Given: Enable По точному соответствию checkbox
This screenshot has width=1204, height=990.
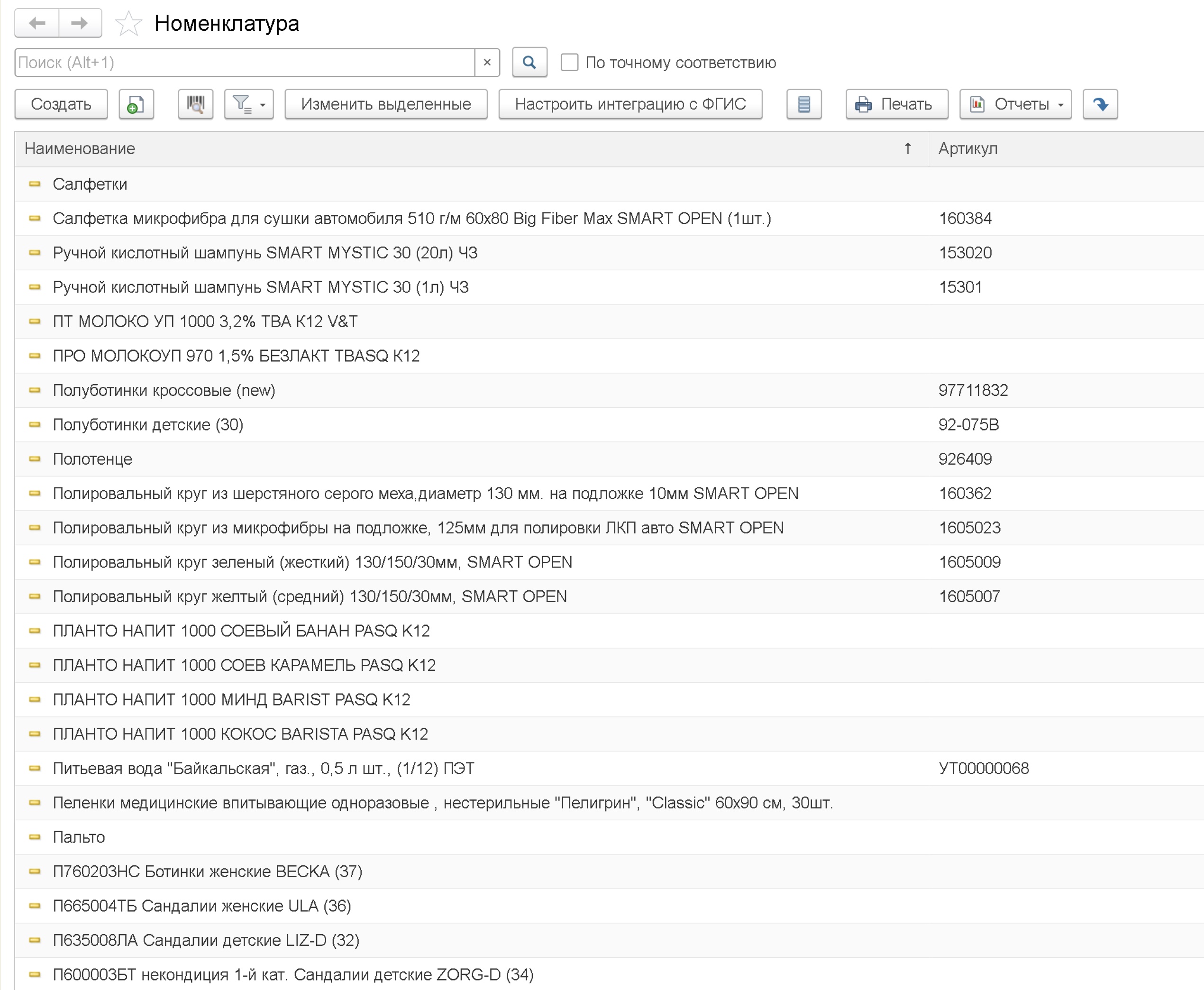Looking at the screenshot, I should [x=569, y=62].
